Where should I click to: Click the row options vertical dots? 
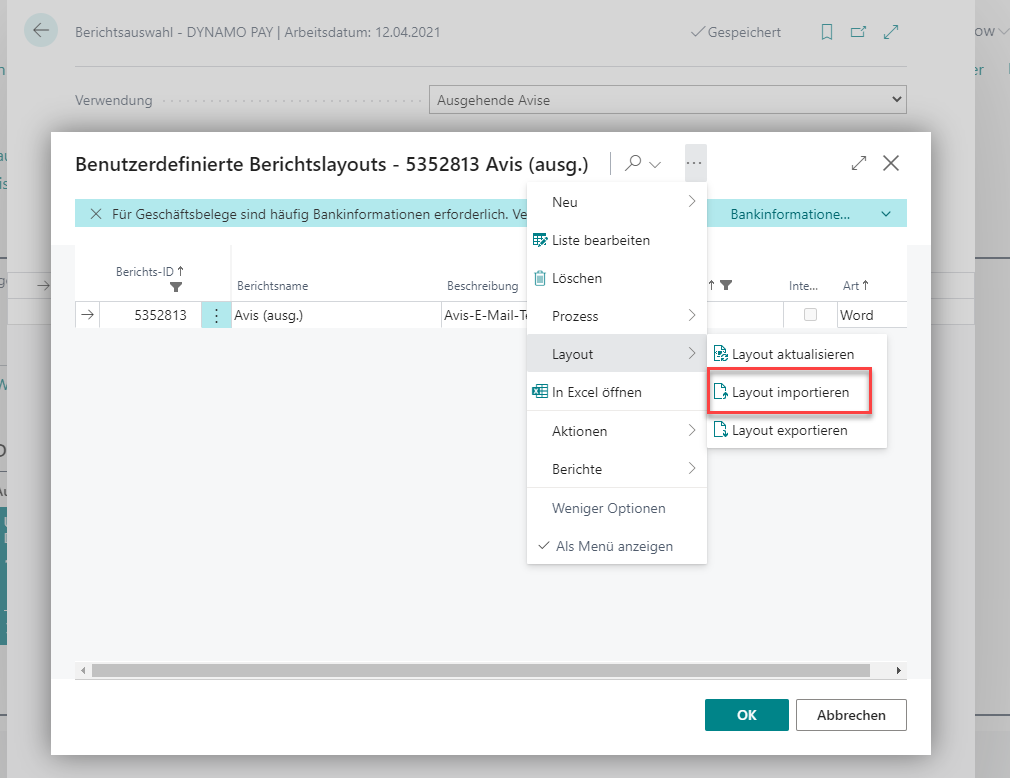[x=216, y=315]
